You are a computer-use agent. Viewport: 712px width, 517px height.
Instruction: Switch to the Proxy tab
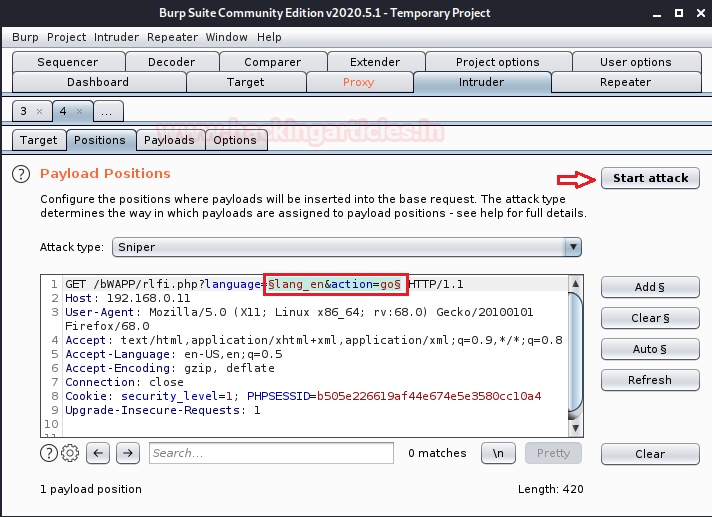pos(358,82)
